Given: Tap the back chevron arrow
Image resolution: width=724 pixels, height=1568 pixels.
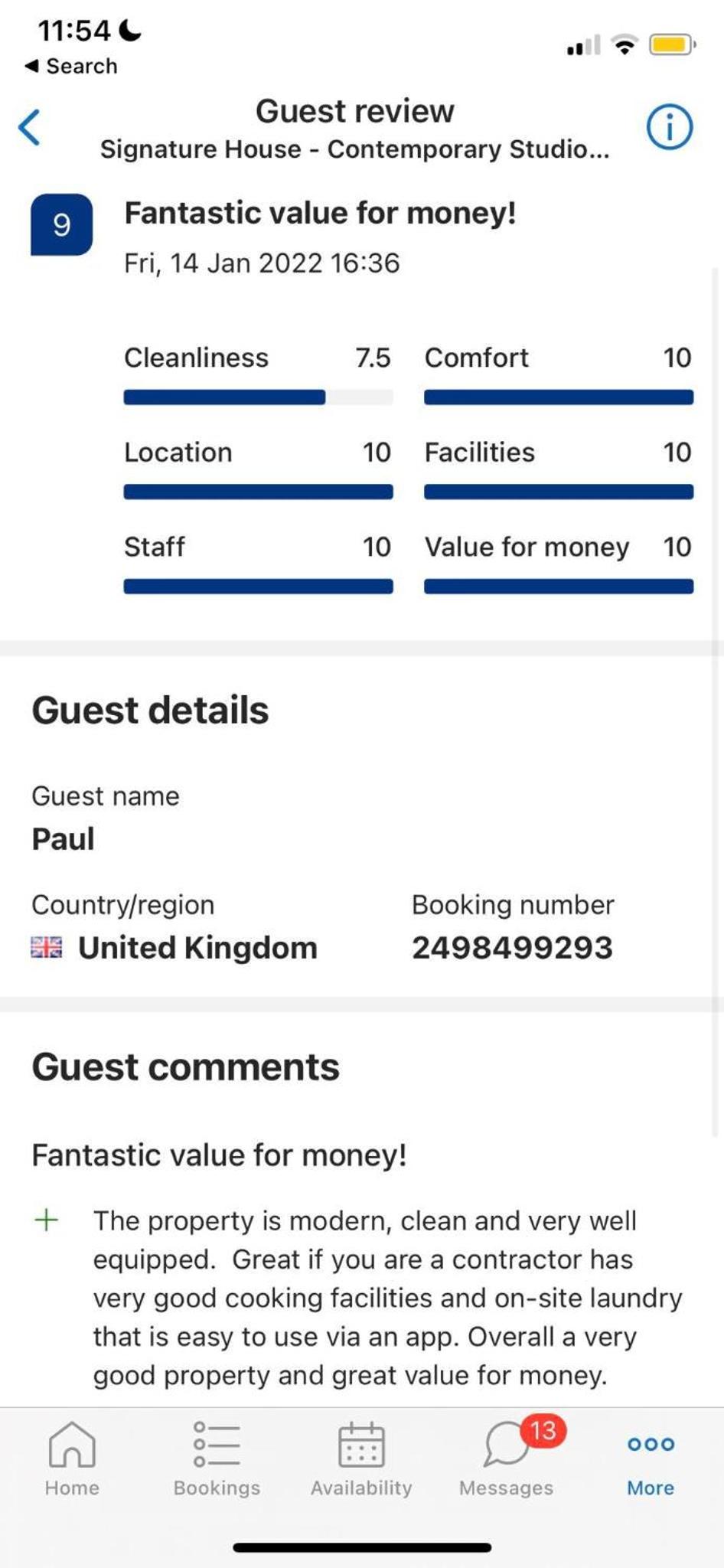Looking at the screenshot, I should coord(29,127).
